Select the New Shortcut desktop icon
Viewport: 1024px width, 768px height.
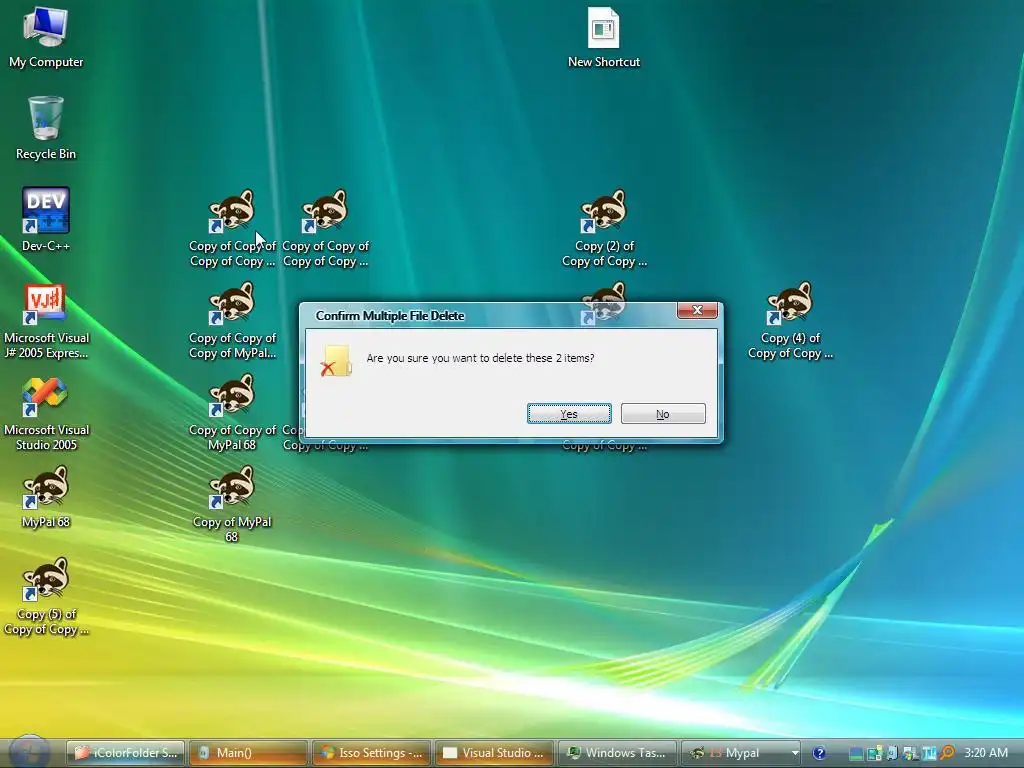click(x=603, y=37)
